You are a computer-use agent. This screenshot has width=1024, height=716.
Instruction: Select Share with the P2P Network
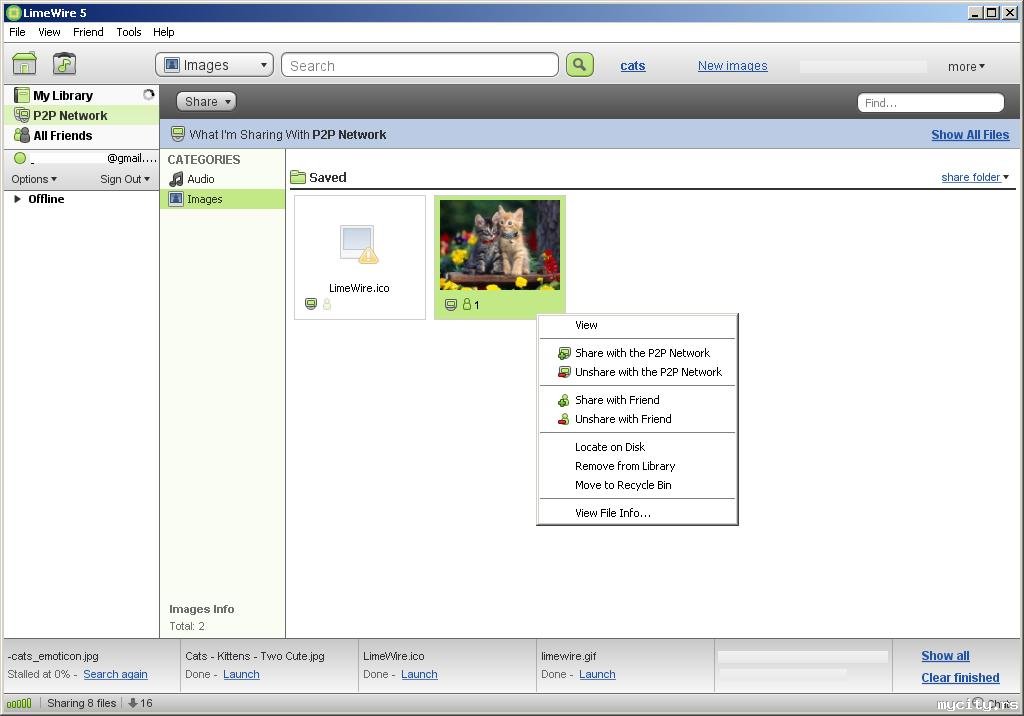(x=637, y=353)
